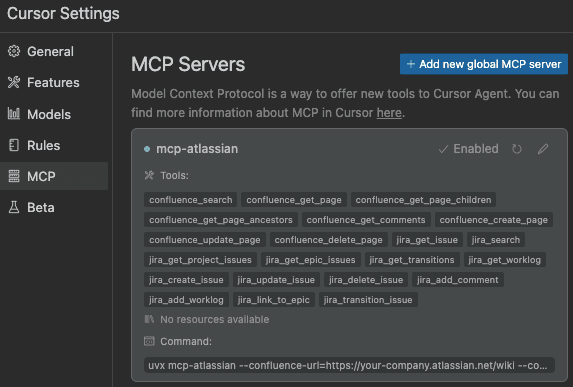Click the Features tools icon in sidebar

(x=14, y=82)
